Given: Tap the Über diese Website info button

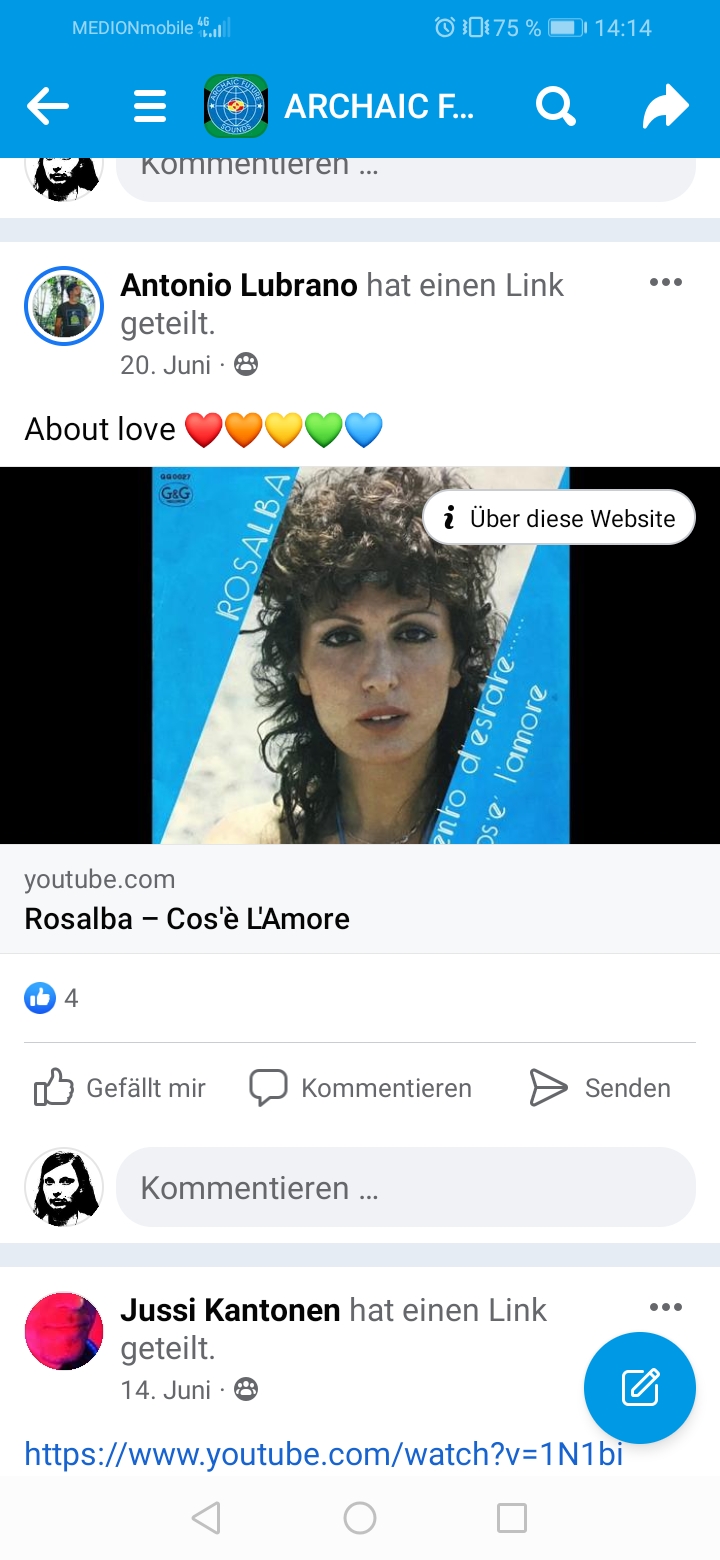Looking at the screenshot, I should (x=559, y=517).
